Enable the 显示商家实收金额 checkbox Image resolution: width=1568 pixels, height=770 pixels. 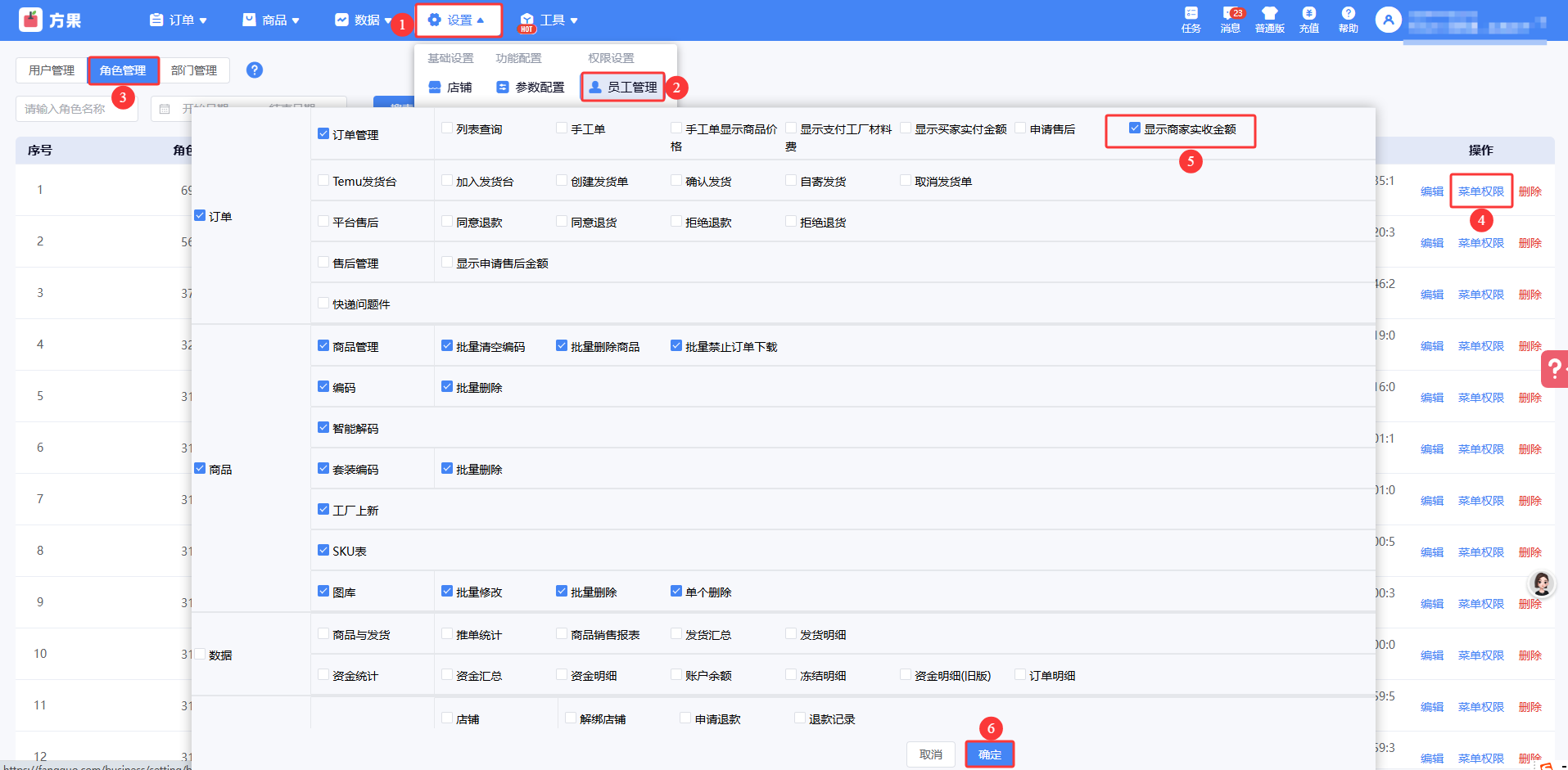(1135, 128)
